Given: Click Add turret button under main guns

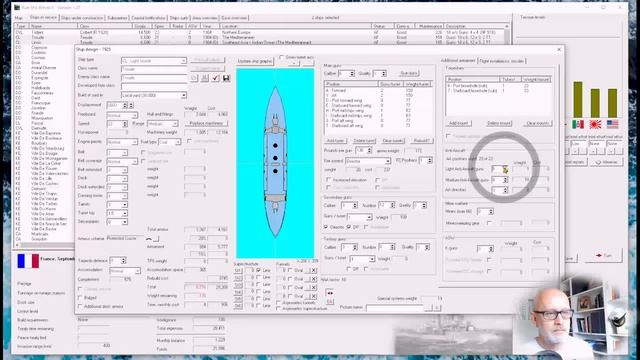Looking at the screenshot, I should click(x=336, y=141).
